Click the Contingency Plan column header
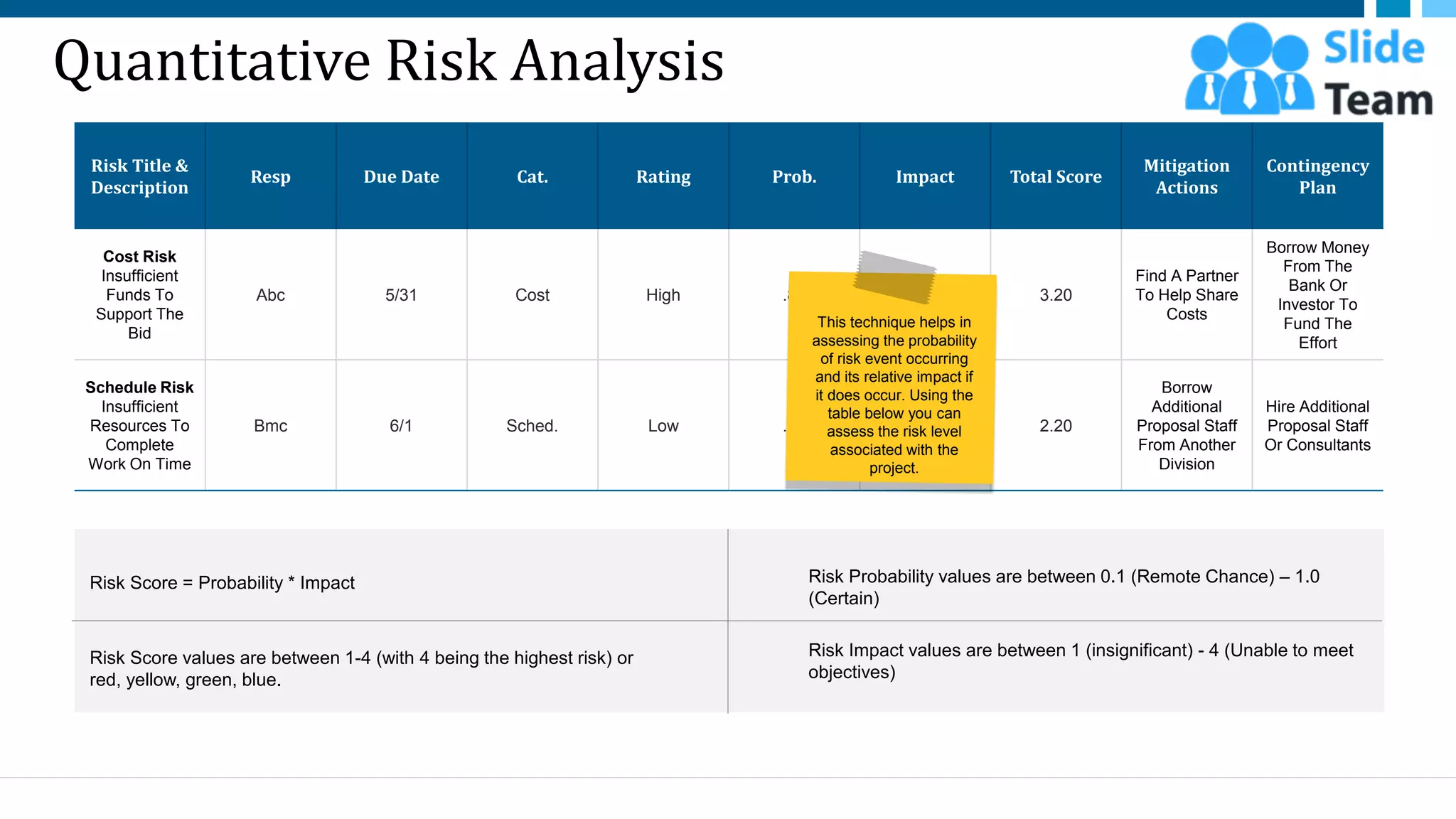This screenshot has height=819, width=1456. click(x=1317, y=176)
